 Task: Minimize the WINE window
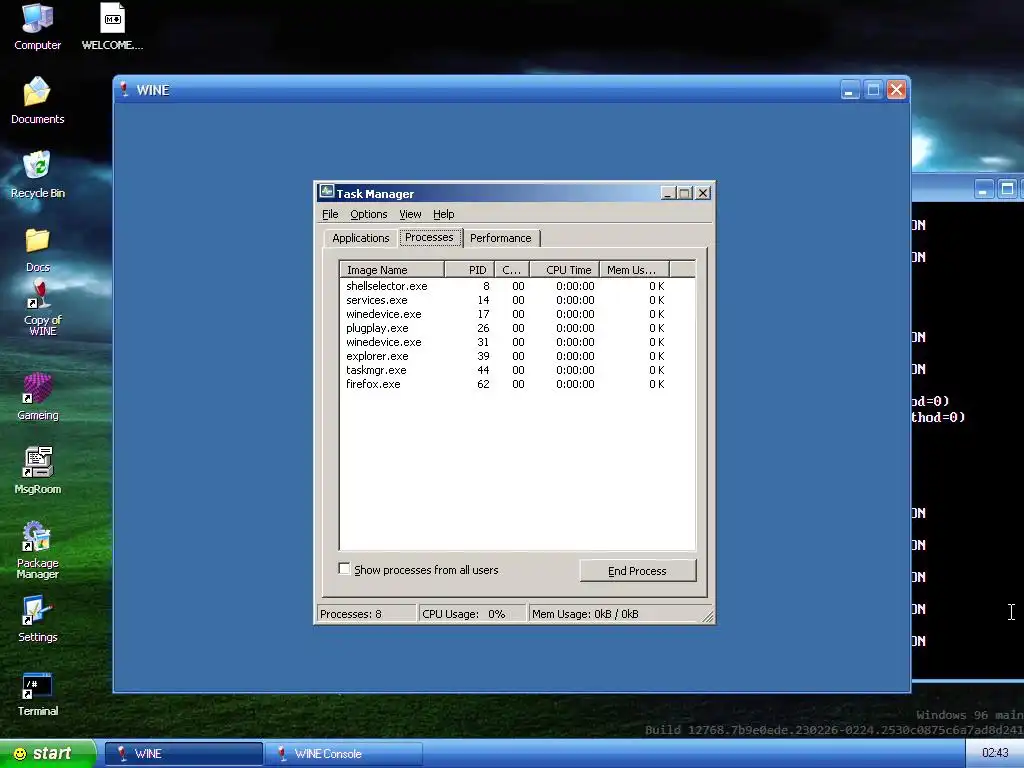(x=850, y=89)
